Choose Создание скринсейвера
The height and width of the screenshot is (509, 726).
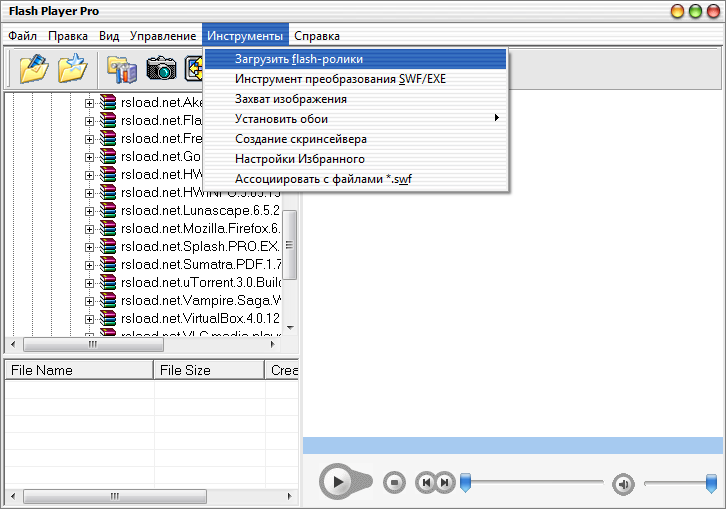click(x=356, y=139)
